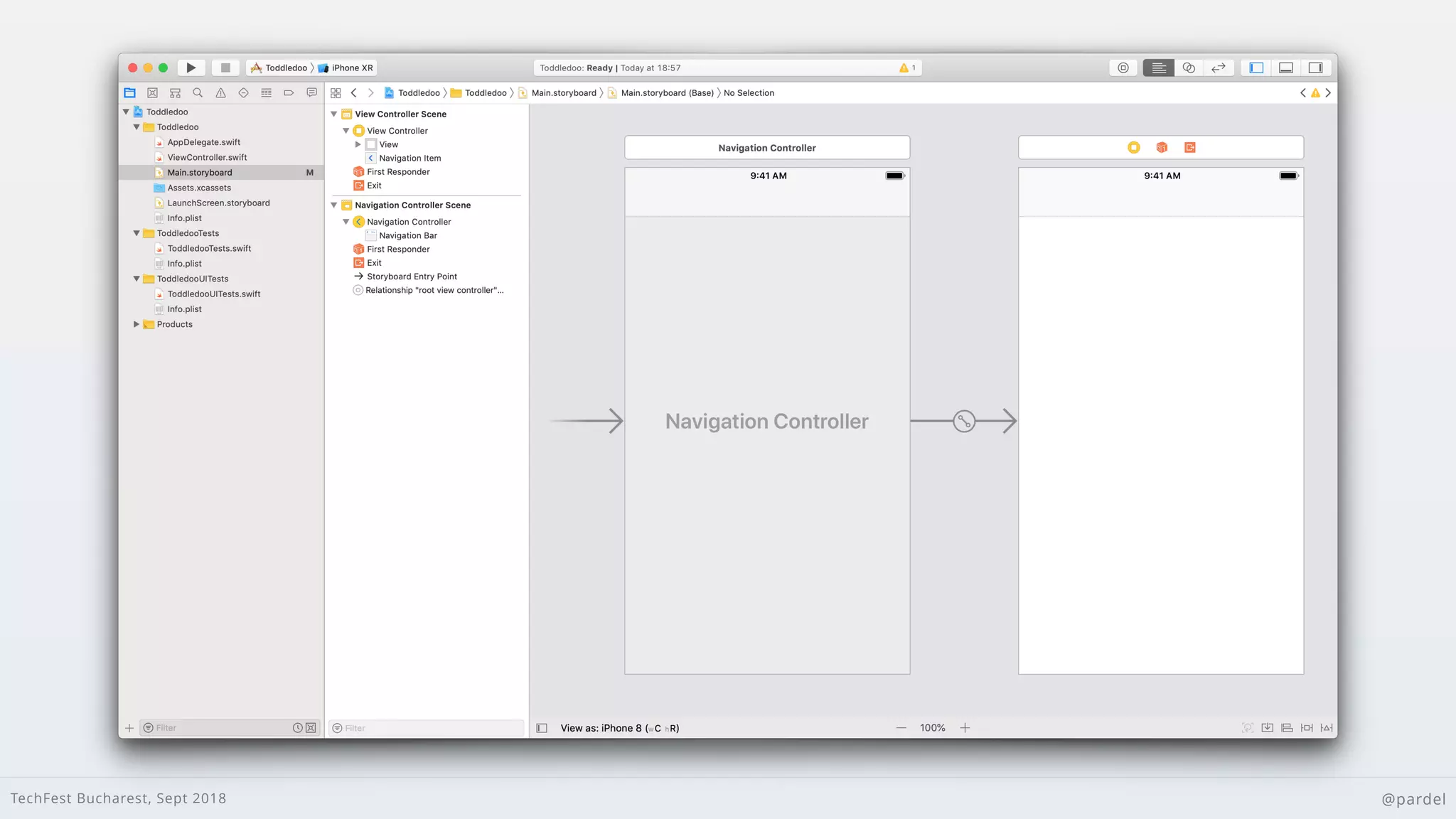Open ViewController.swift in the navigator
The height and width of the screenshot is (819, 1456).
207,157
